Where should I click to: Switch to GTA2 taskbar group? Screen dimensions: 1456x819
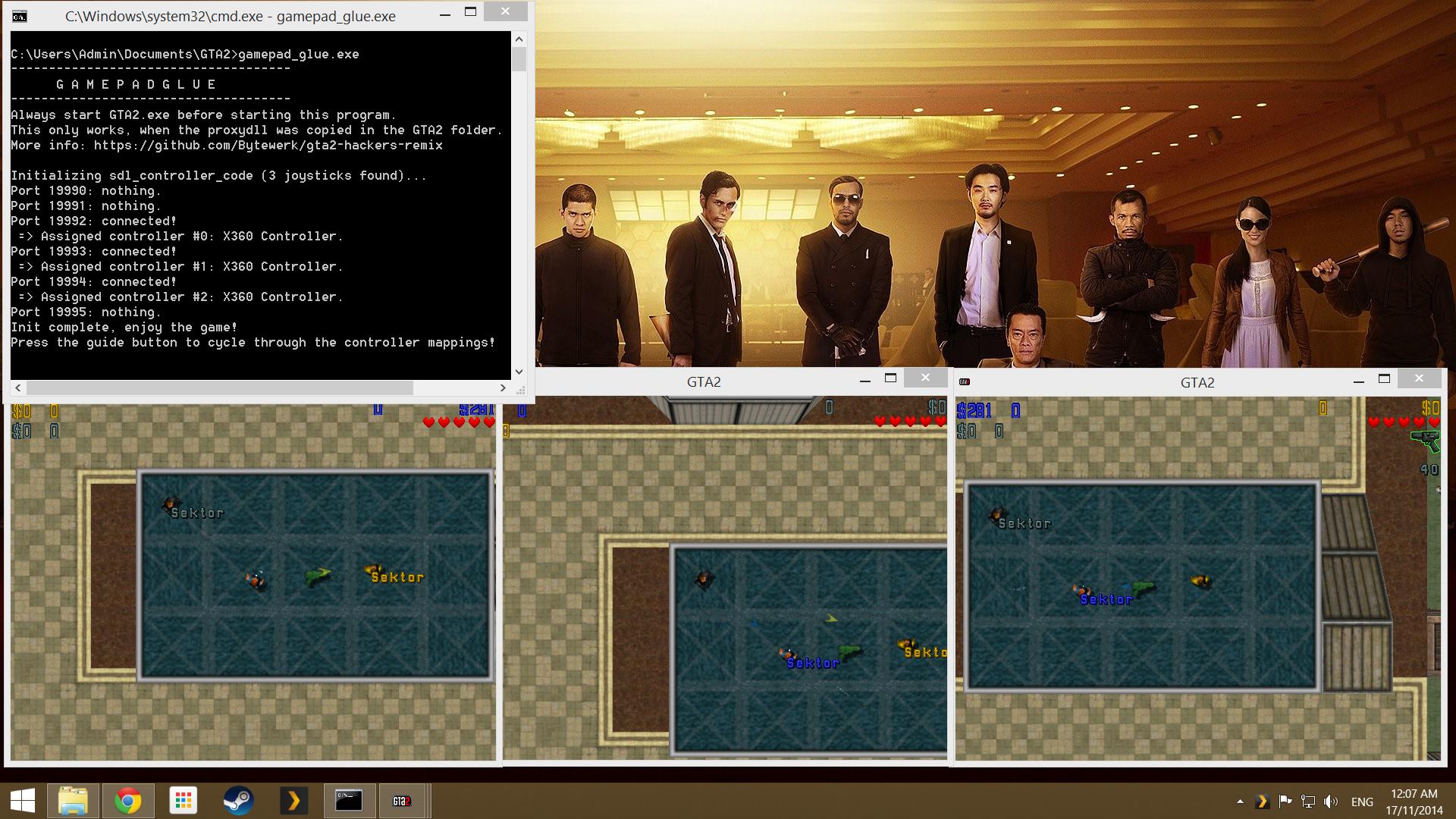[x=403, y=801]
